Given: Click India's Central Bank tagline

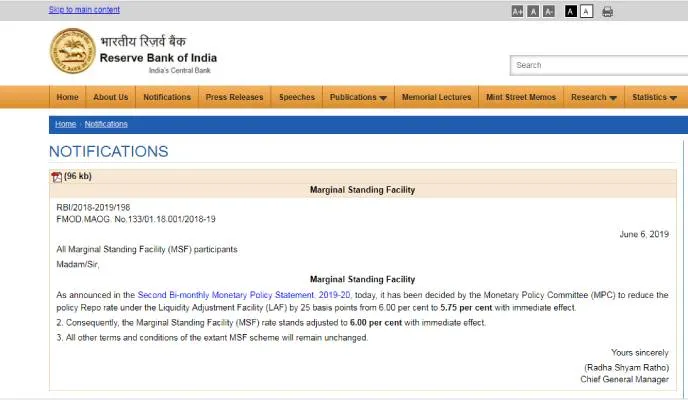Looking at the screenshot, I should (x=179, y=70).
